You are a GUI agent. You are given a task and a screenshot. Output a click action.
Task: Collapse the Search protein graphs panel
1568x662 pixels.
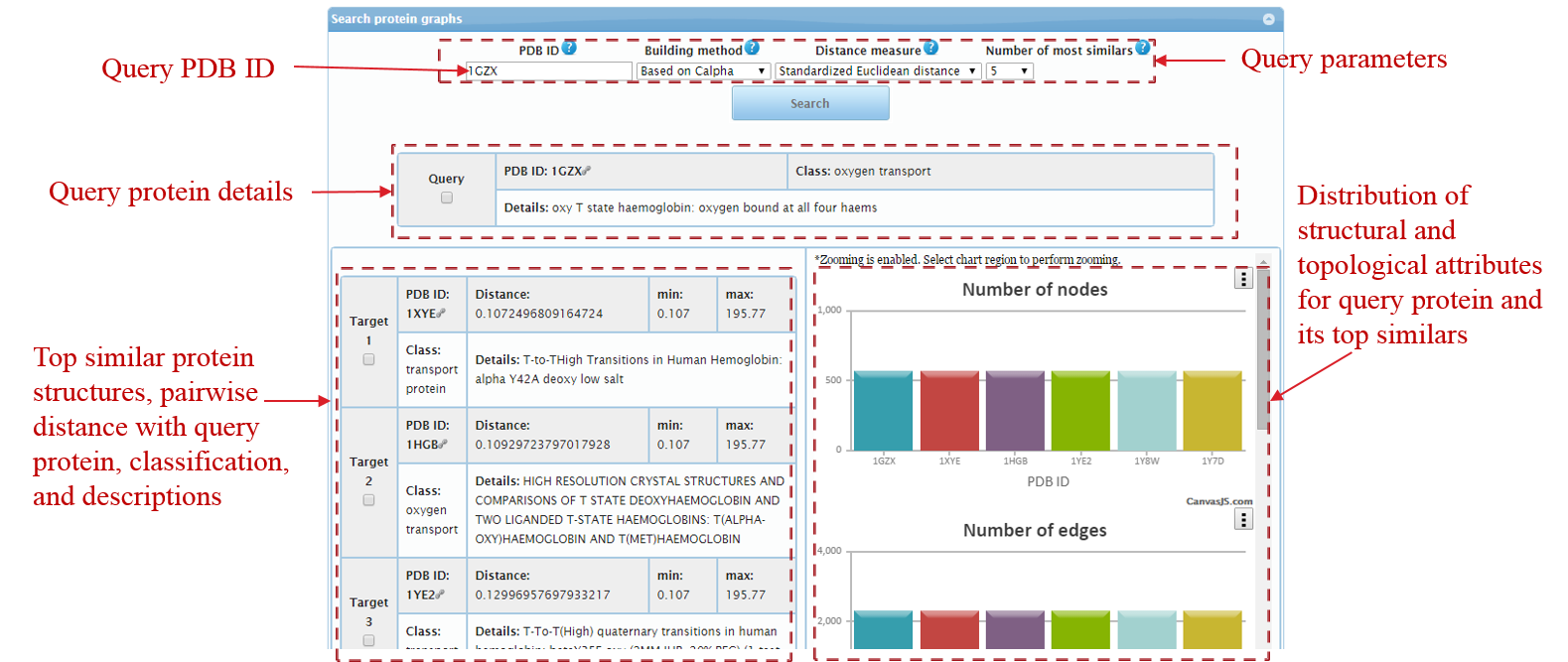point(1268,19)
